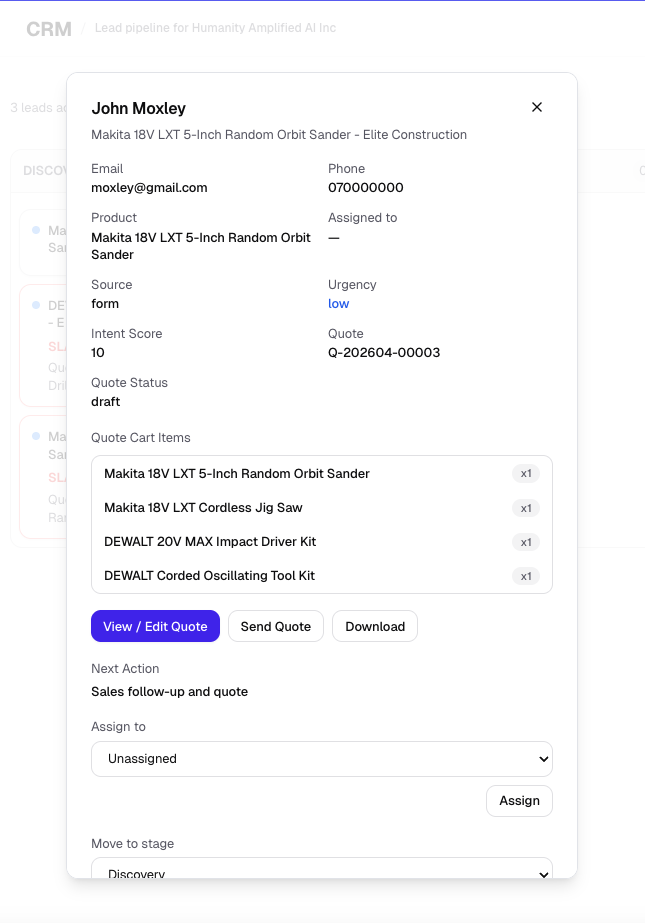Click the draft quote status value
645x923 pixels.
coord(106,401)
